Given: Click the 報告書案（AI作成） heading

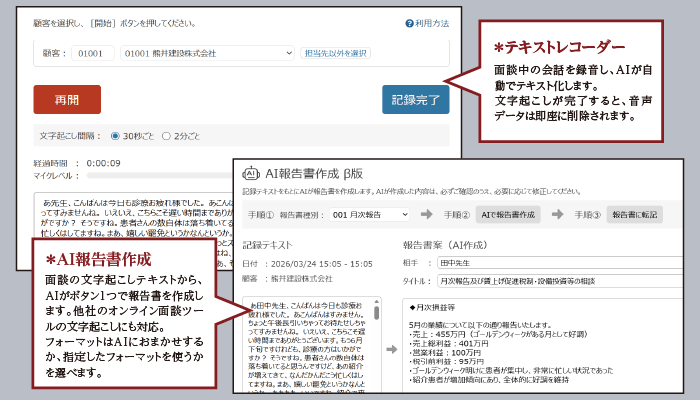Looking at the screenshot, I should (x=445, y=245).
